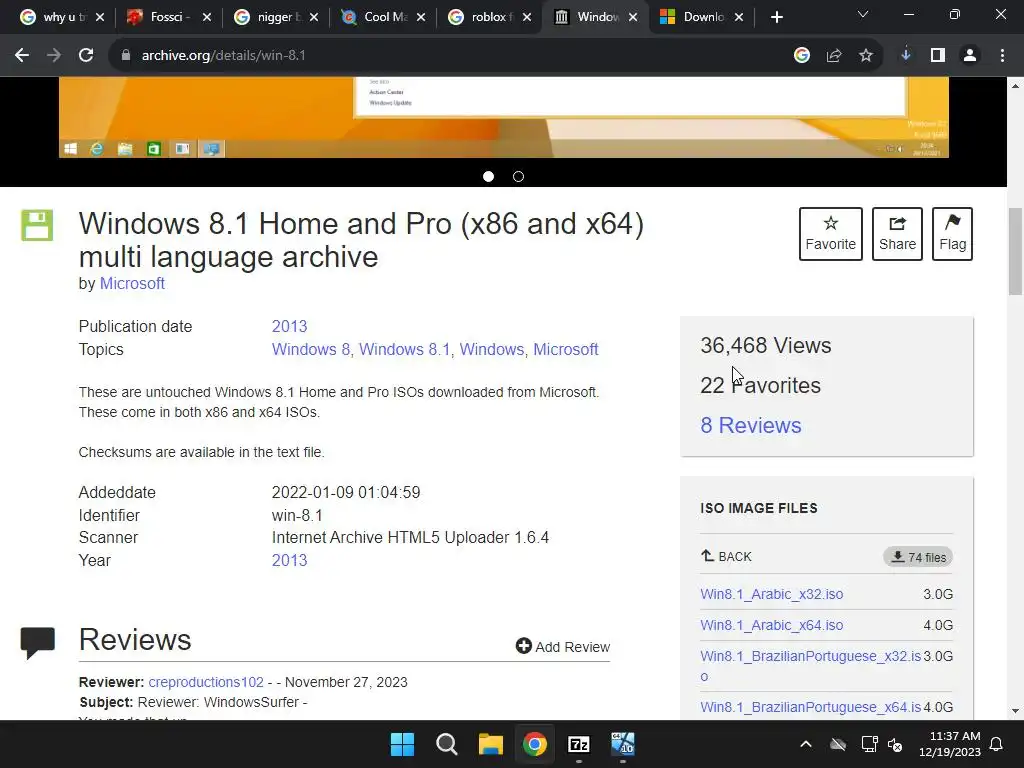Open the 'Windows' topic link
This screenshot has width=1024, height=768.
click(x=492, y=349)
